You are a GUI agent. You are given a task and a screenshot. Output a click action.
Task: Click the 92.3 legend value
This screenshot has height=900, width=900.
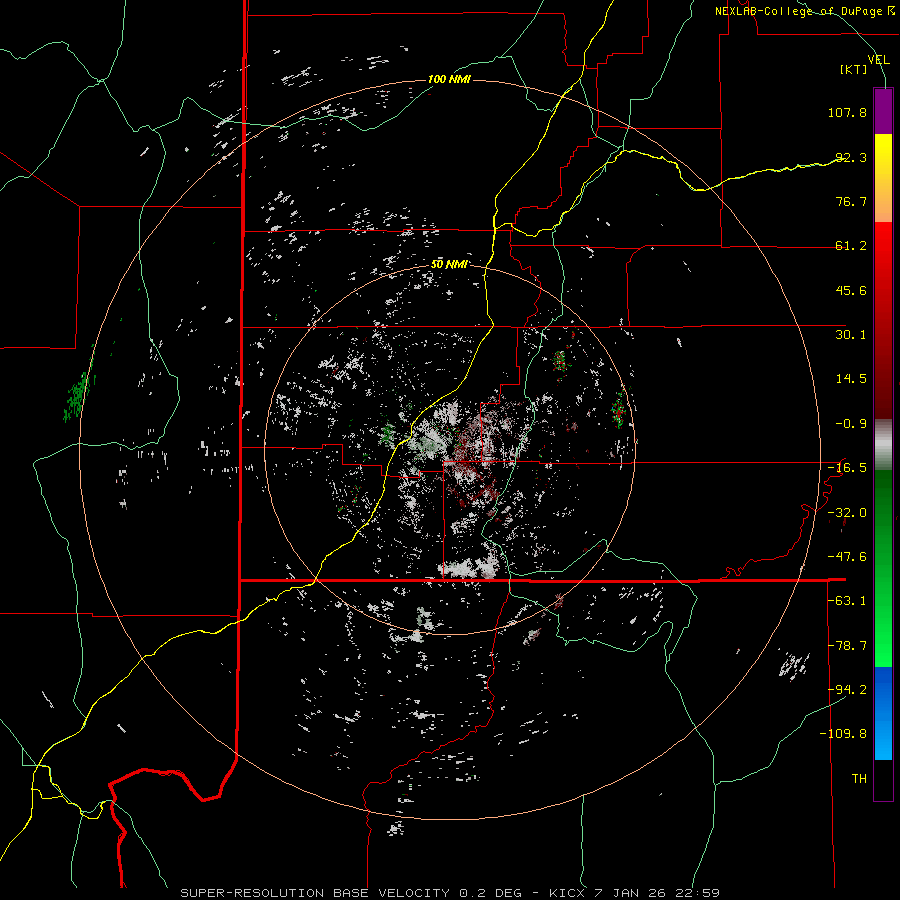click(x=851, y=157)
